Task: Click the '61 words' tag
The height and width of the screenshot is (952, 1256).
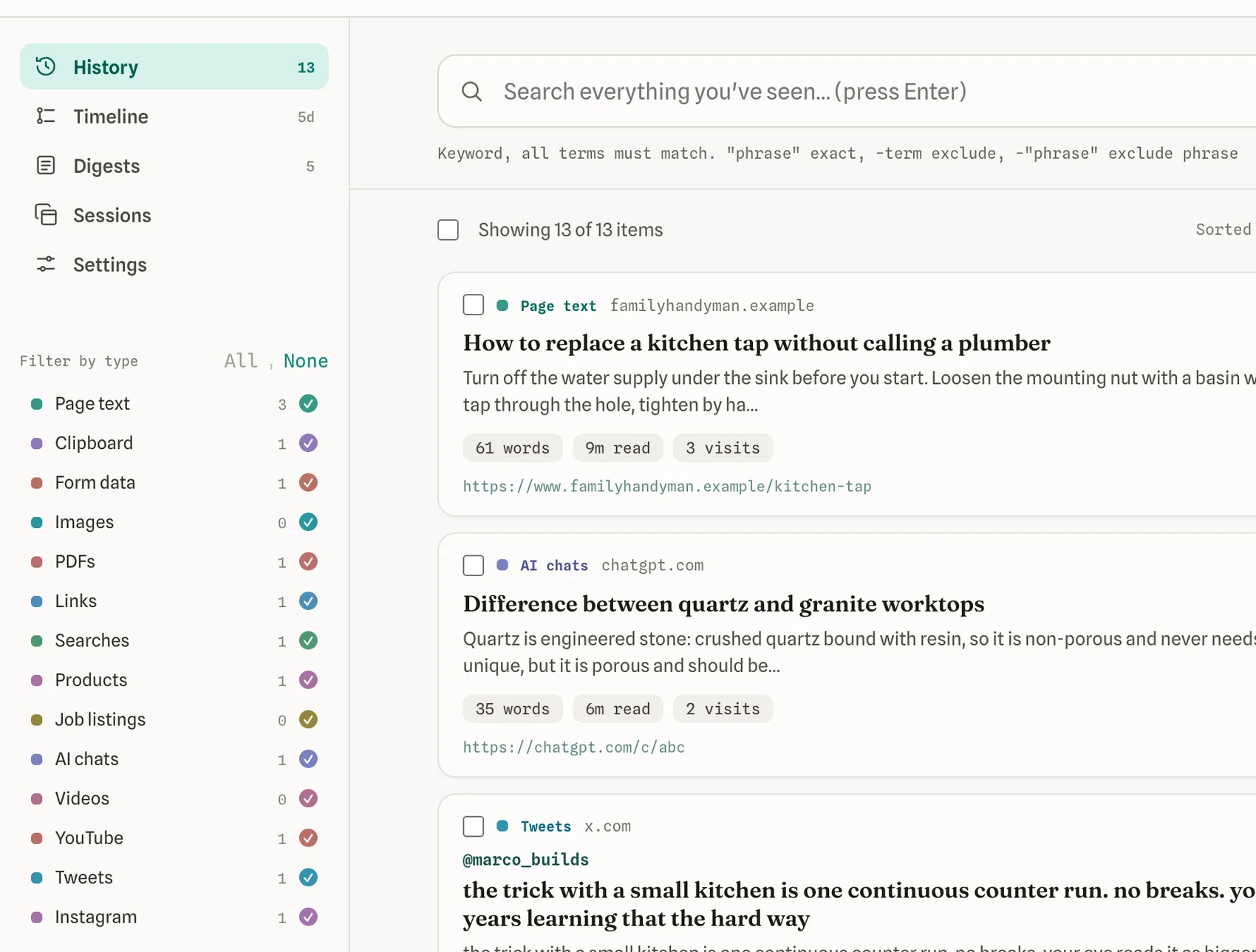Action: click(x=513, y=448)
